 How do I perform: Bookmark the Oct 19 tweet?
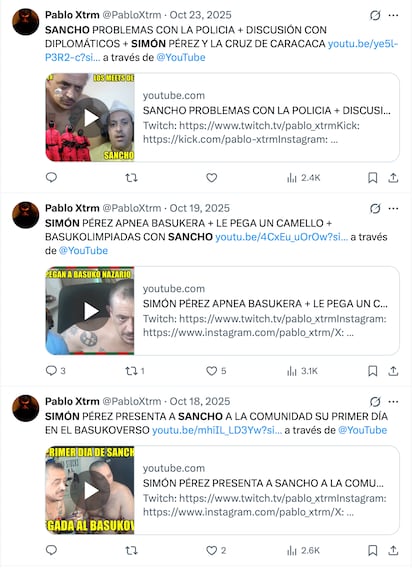point(372,371)
